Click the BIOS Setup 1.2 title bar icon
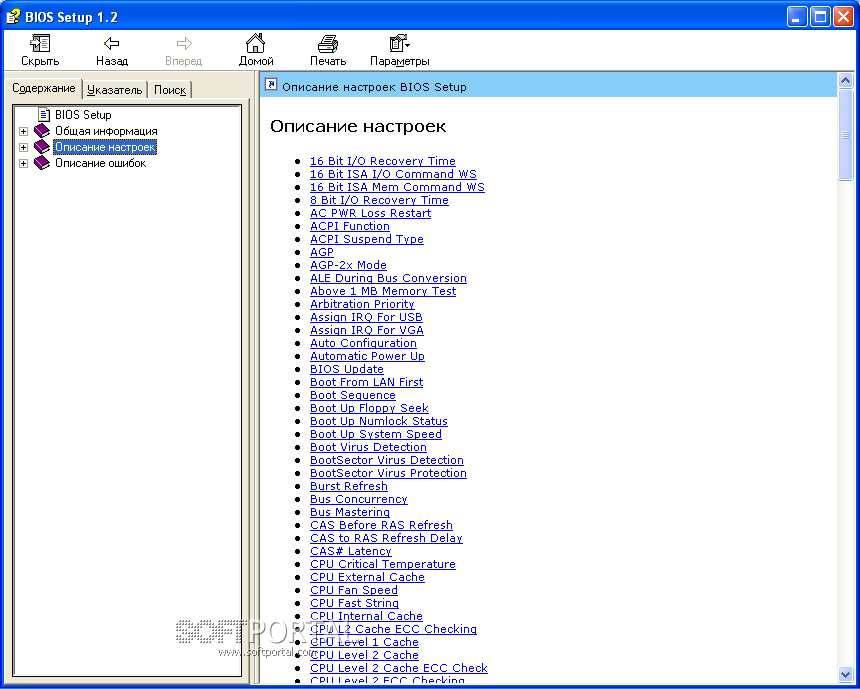The image size is (860, 689). [x=13, y=17]
